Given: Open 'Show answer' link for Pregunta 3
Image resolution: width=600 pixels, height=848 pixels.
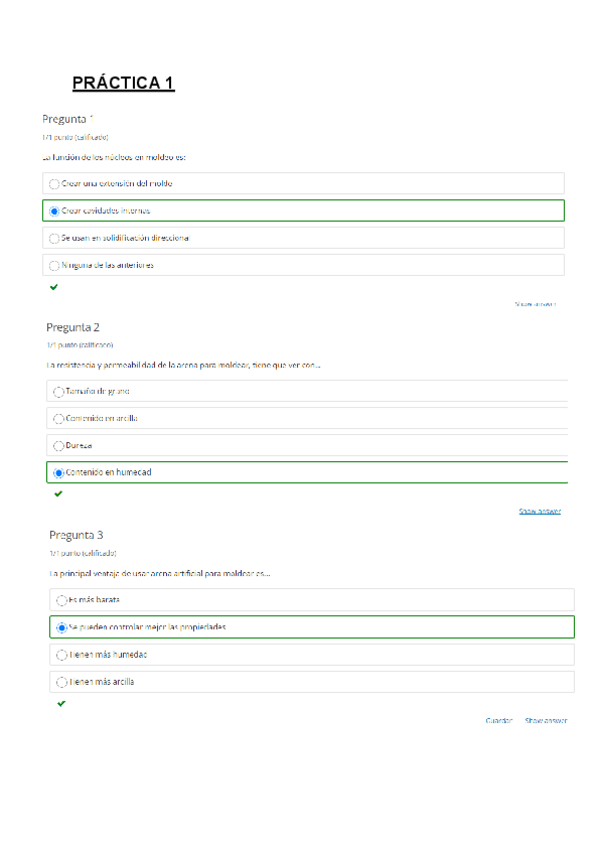Looking at the screenshot, I should tap(546, 720).
